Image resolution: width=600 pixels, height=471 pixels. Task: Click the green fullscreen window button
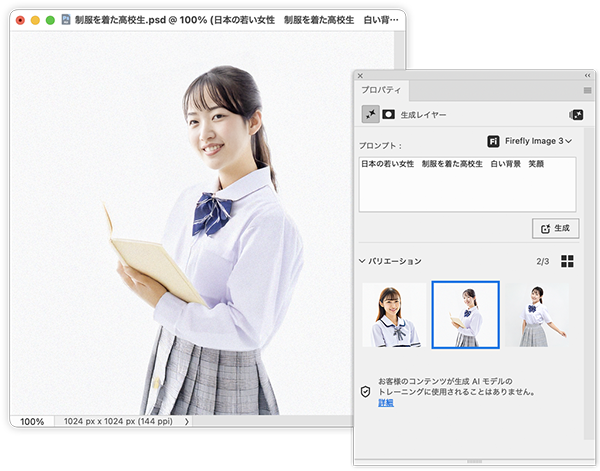[x=50, y=20]
